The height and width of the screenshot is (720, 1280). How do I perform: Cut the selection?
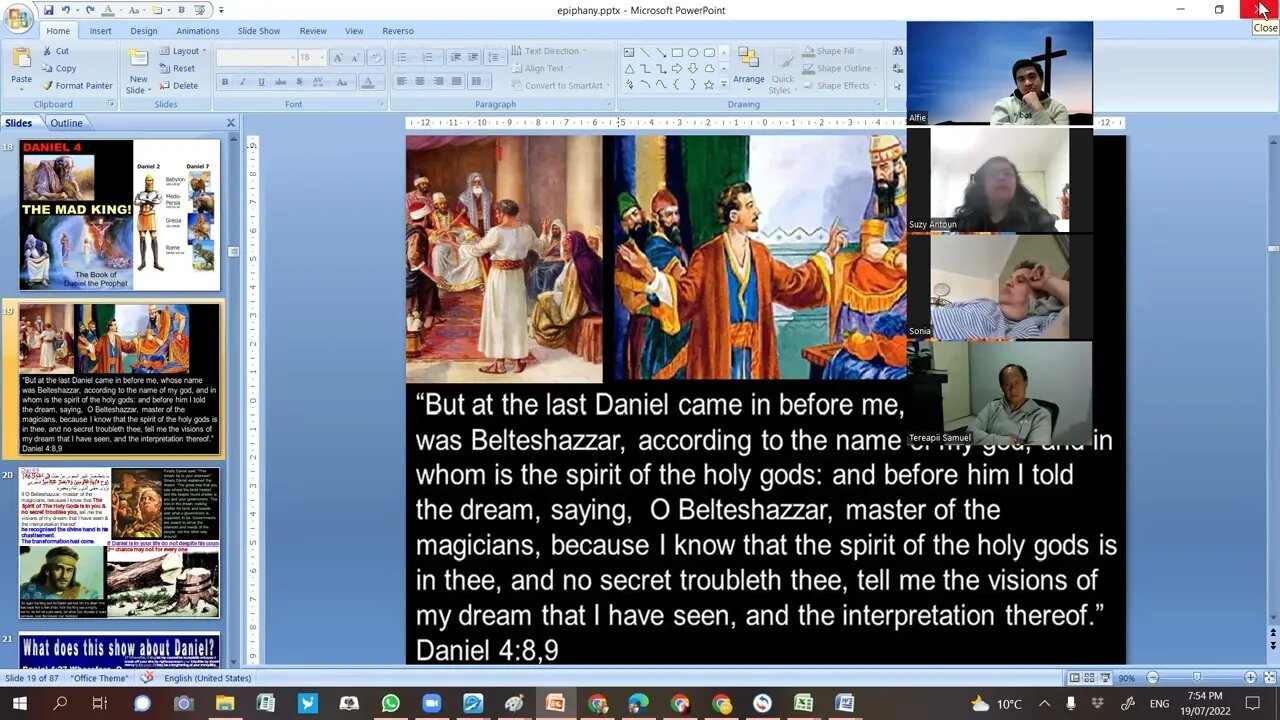[x=55, y=51]
